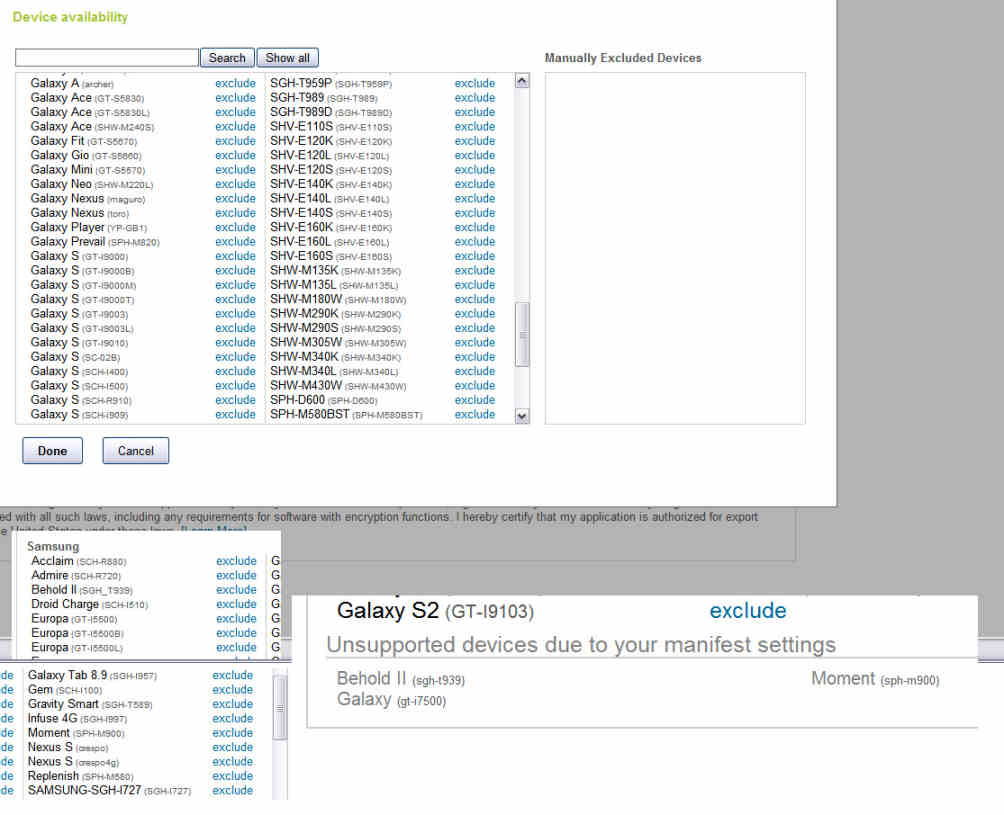This screenshot has height=815, width=1004.
Task: Exclude the Galaxy Neo device
Action: pyautogui.click(x=236, y=184)
